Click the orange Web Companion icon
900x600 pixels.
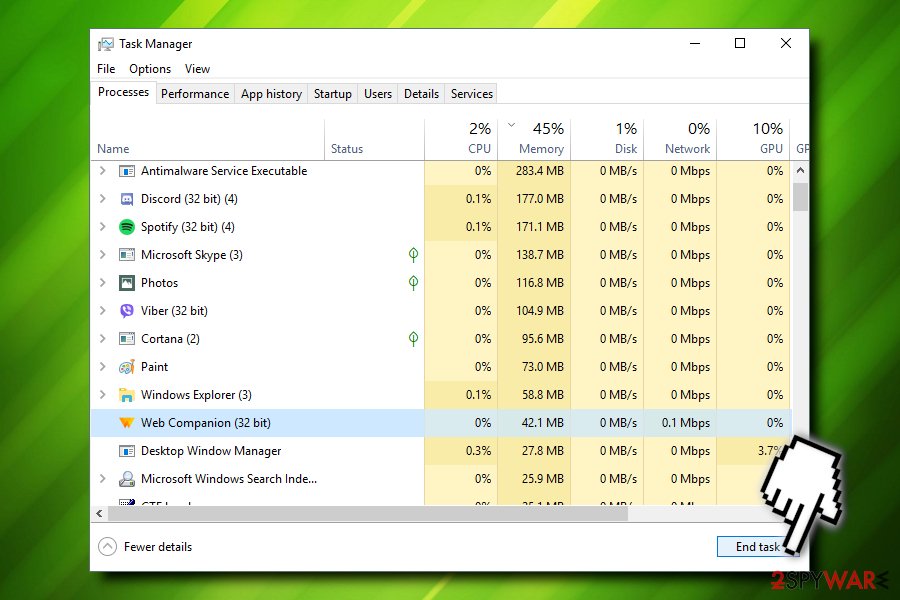tap(126, 423)
